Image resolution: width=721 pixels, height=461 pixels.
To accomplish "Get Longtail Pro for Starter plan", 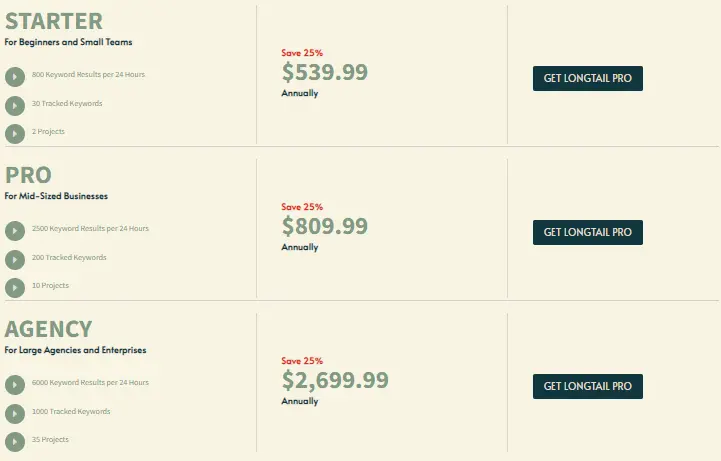I will coord(588,78).
